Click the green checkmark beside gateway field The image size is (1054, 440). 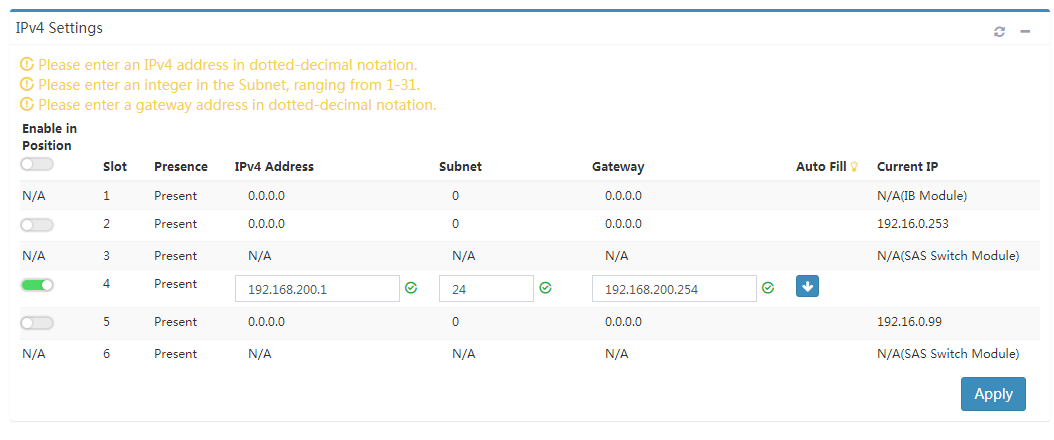click(768, 288)
